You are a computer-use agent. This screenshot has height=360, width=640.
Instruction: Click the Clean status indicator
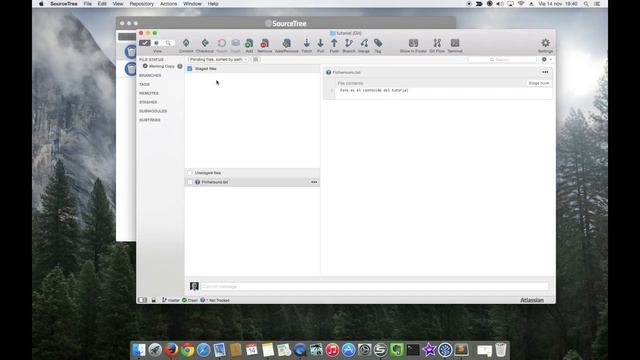pos(190,300)
